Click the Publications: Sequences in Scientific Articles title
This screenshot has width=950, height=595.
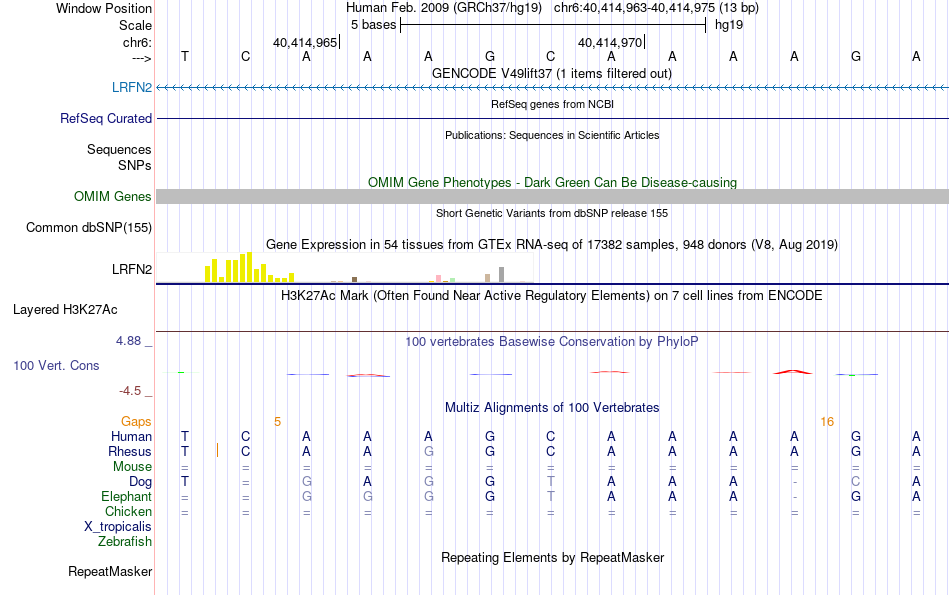(552, 135)
